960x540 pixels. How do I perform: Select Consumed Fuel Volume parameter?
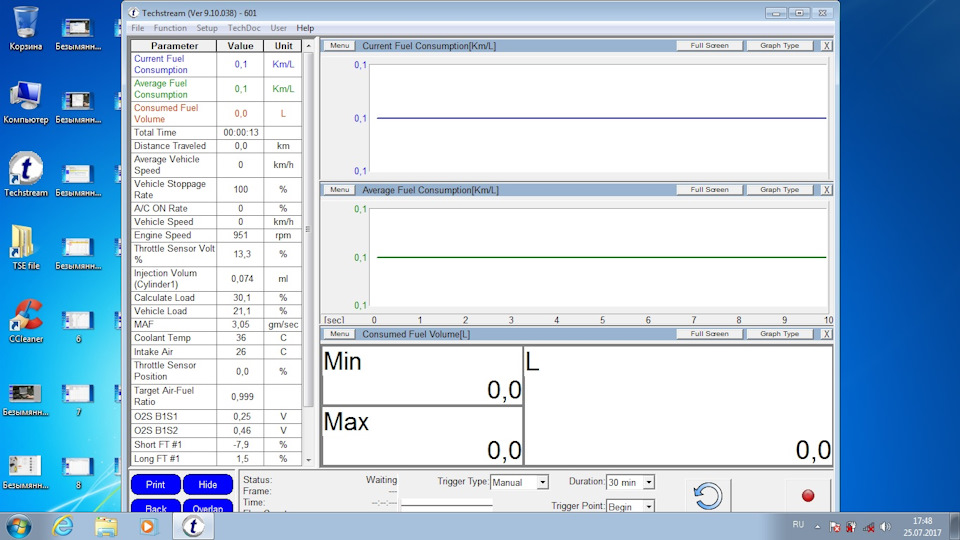point(216,113)
